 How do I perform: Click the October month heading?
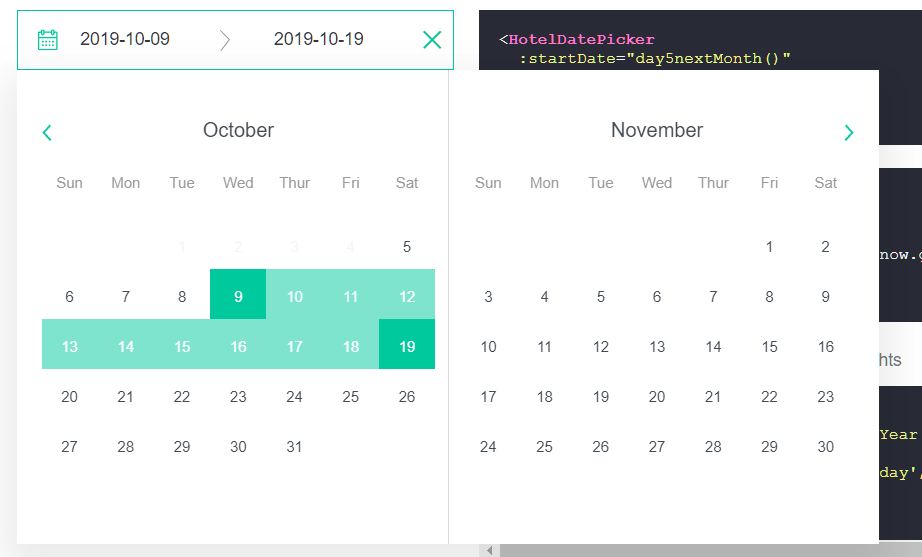click(238, 130)
